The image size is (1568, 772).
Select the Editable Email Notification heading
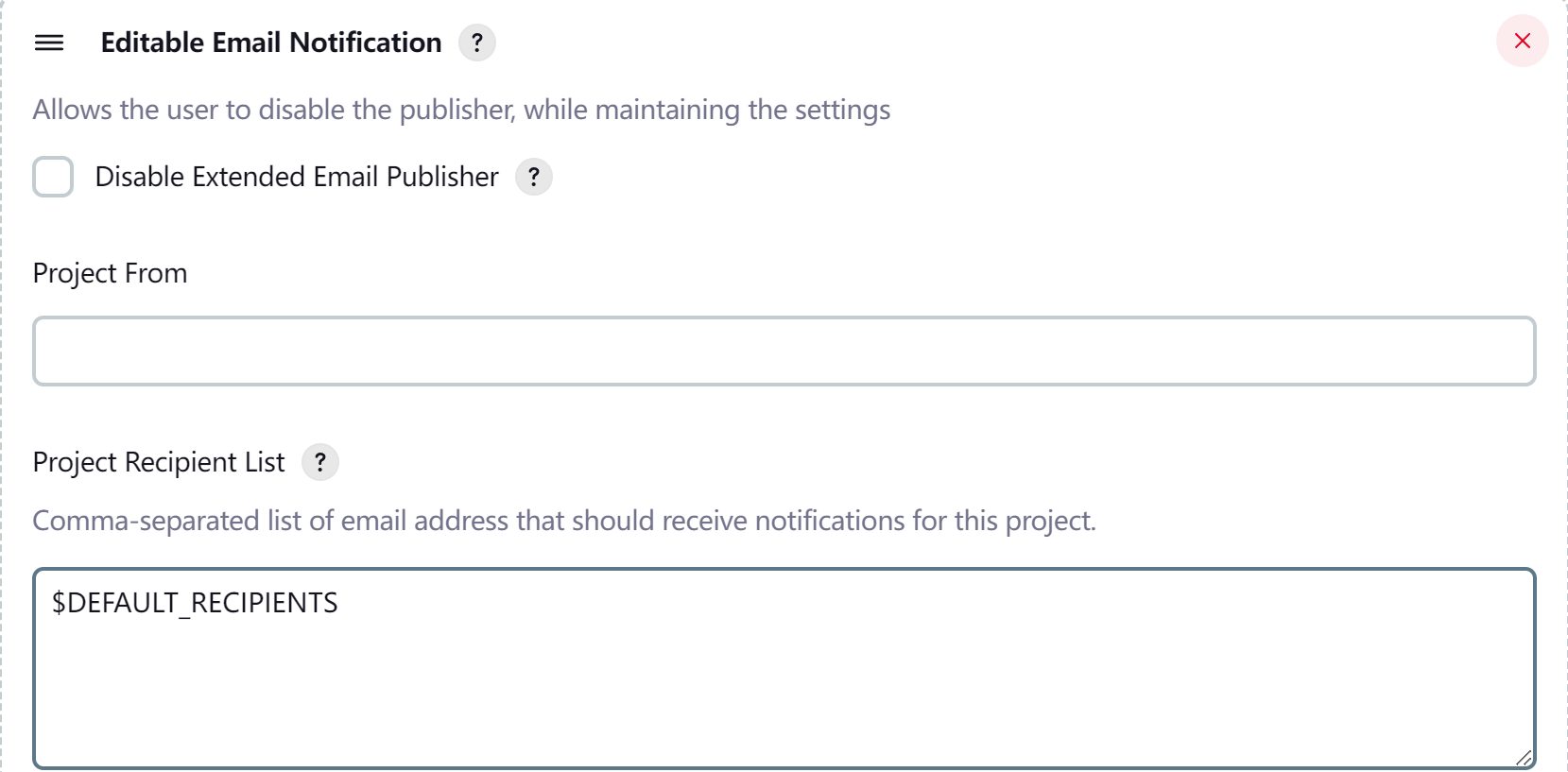coord(270,43)
